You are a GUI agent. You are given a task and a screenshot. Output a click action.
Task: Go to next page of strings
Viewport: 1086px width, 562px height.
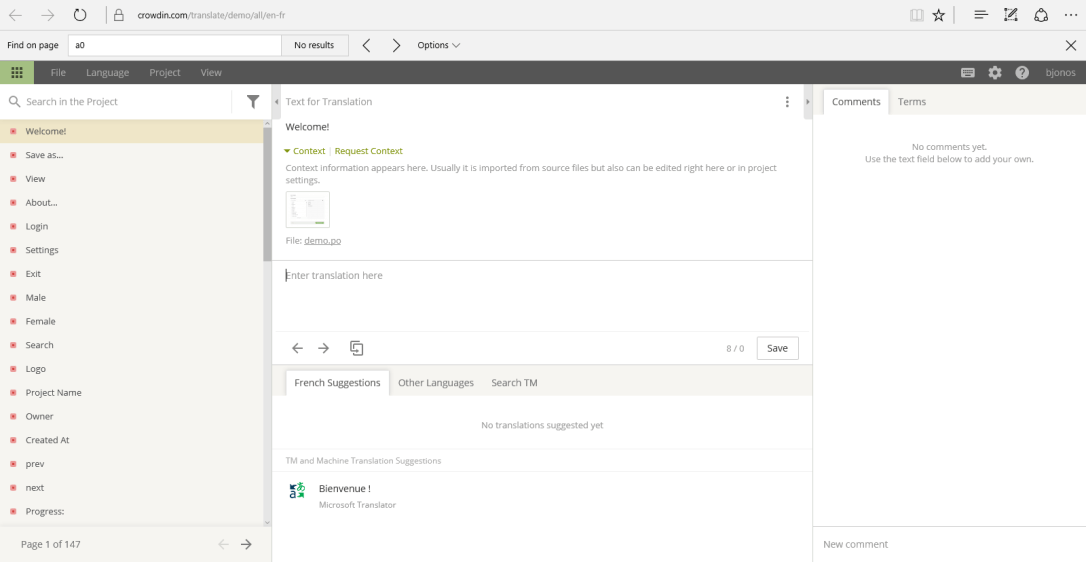pyautogui.click(x=246, y=545)
